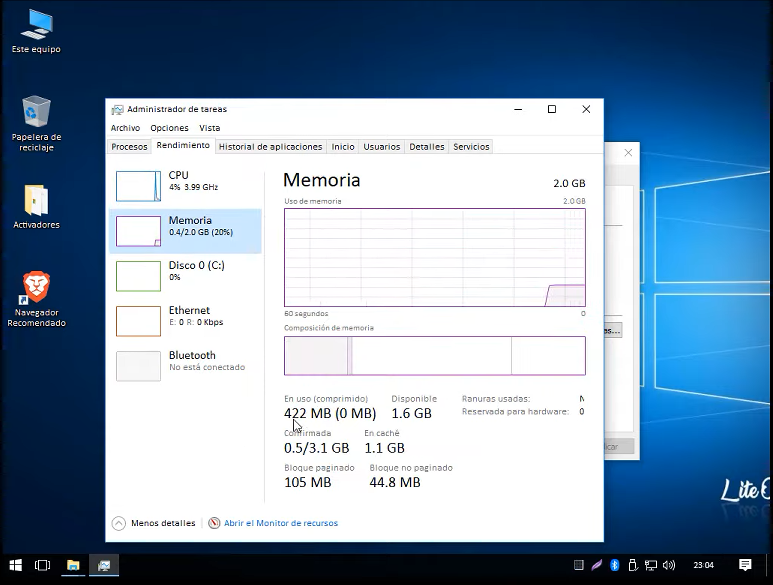Click the Composición de memoria bar
Screen dimensions: 773x585
click(x=435, y=356)
